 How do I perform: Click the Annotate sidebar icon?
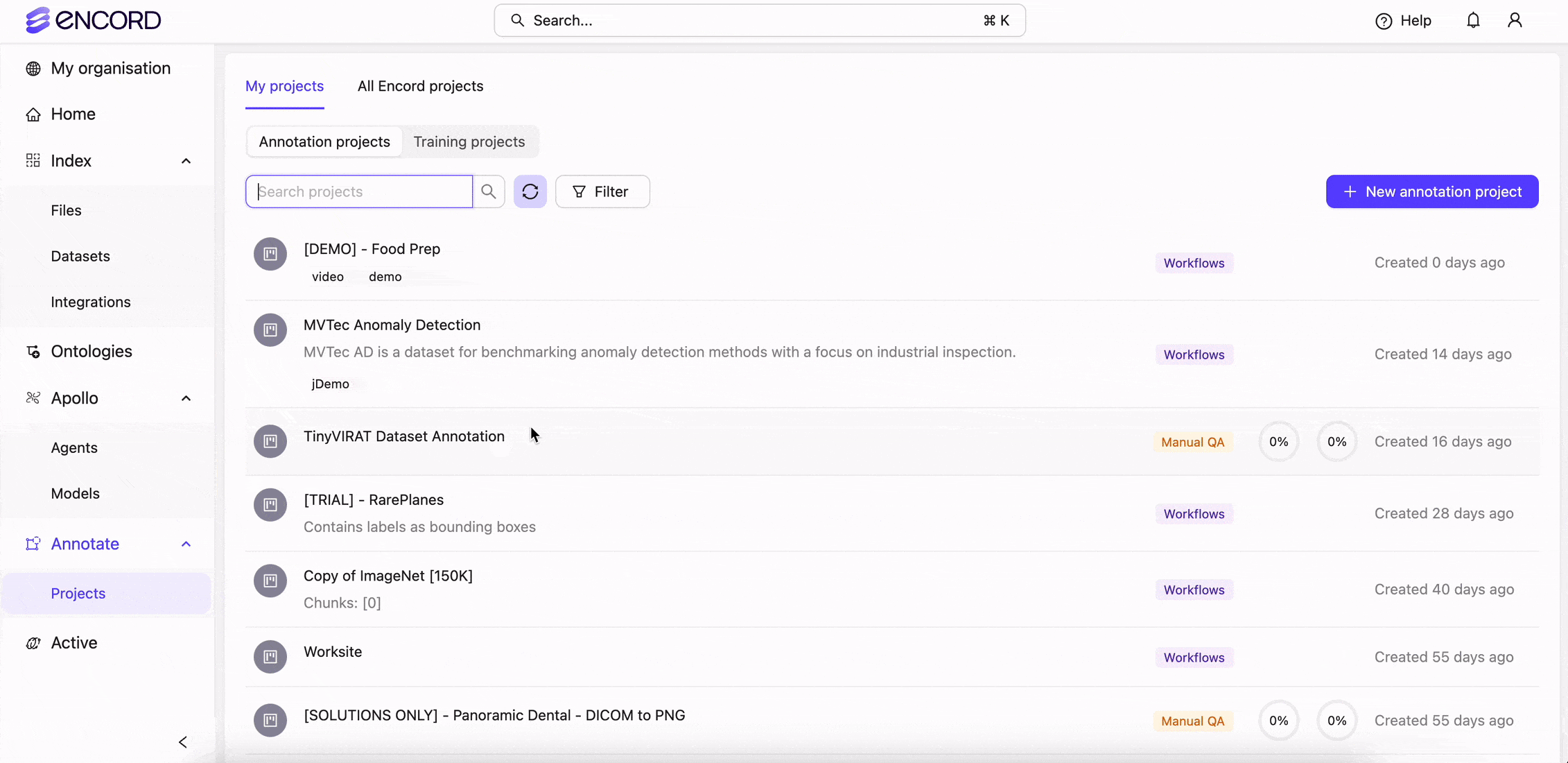pos(33,544)
